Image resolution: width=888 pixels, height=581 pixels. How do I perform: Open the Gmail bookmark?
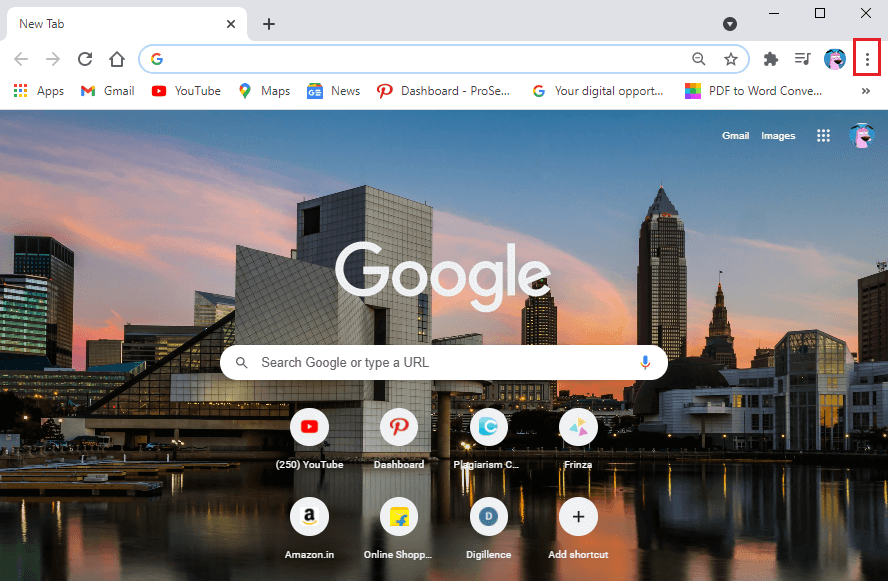click(108, 91)
